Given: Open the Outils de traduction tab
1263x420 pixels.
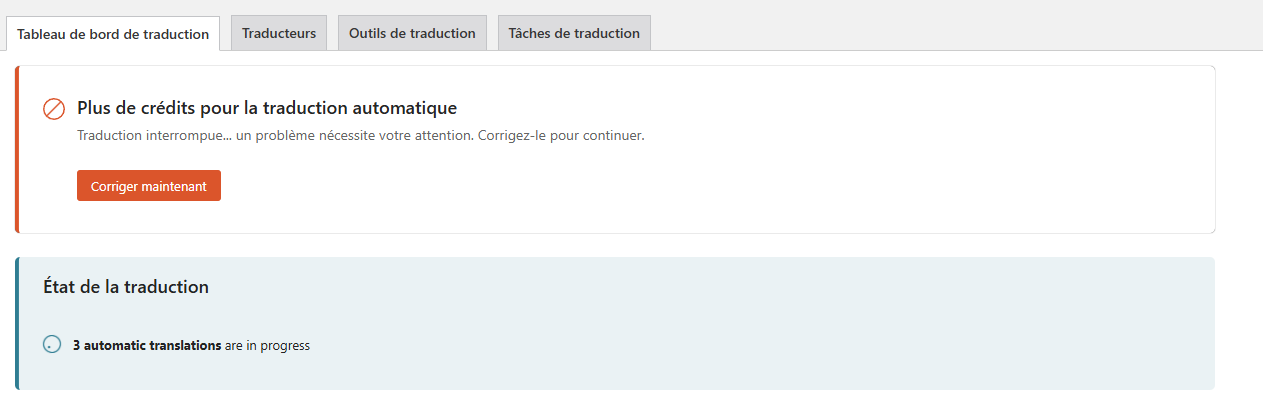Looking at the screenshot, I should click(x=412, y=33).
